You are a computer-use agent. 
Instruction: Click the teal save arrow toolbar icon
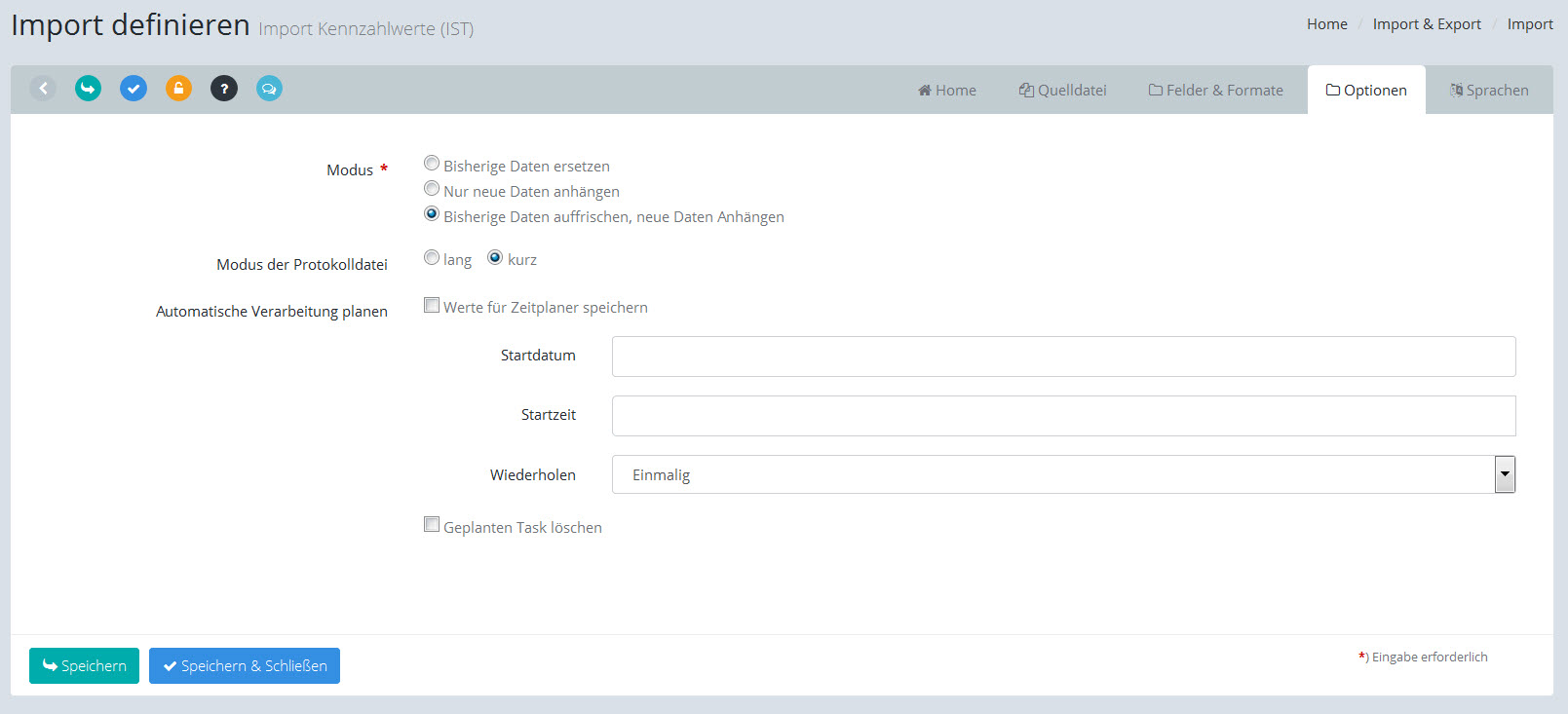88,89
